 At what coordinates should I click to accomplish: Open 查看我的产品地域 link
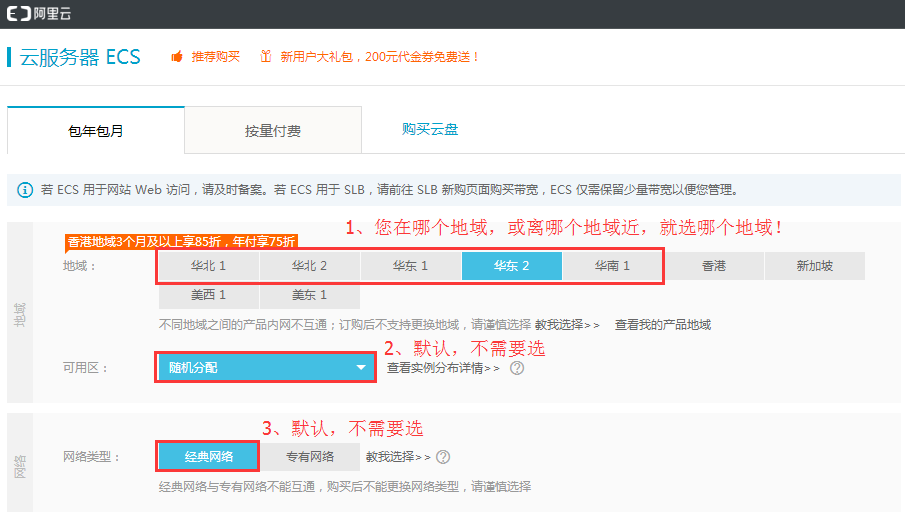pyautogui.click(x=663, y=325)
